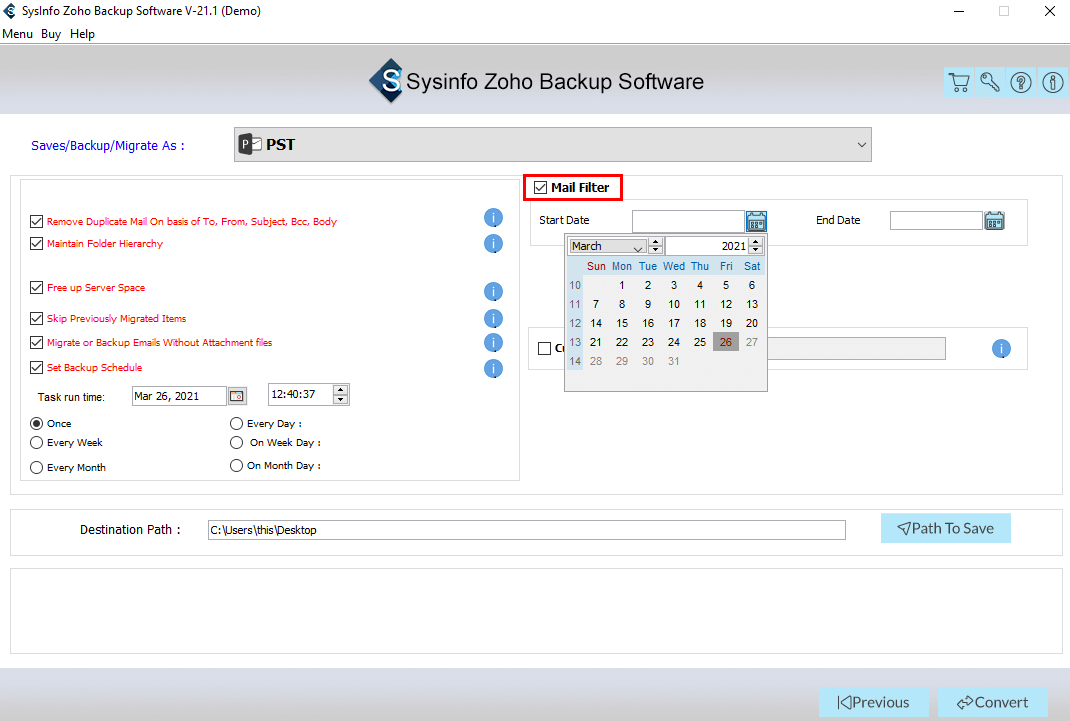The image size is (1070, 721).
Task: Uncheck Skip Previously Migrated Items
Action: click(37, 319)
